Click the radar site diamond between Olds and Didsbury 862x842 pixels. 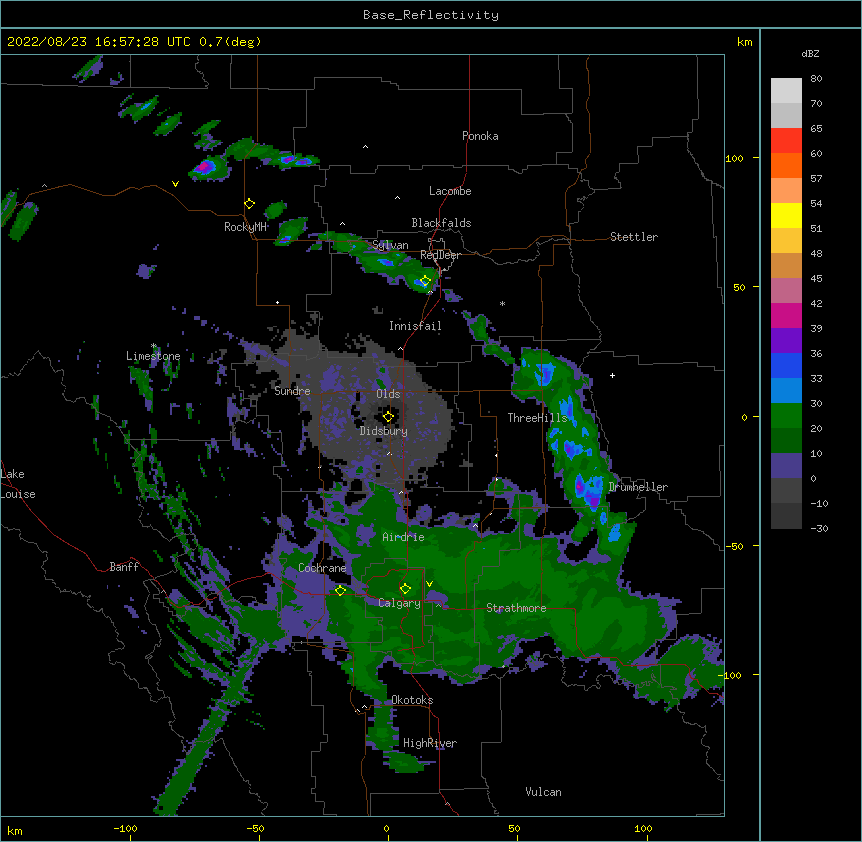(388, 417)
